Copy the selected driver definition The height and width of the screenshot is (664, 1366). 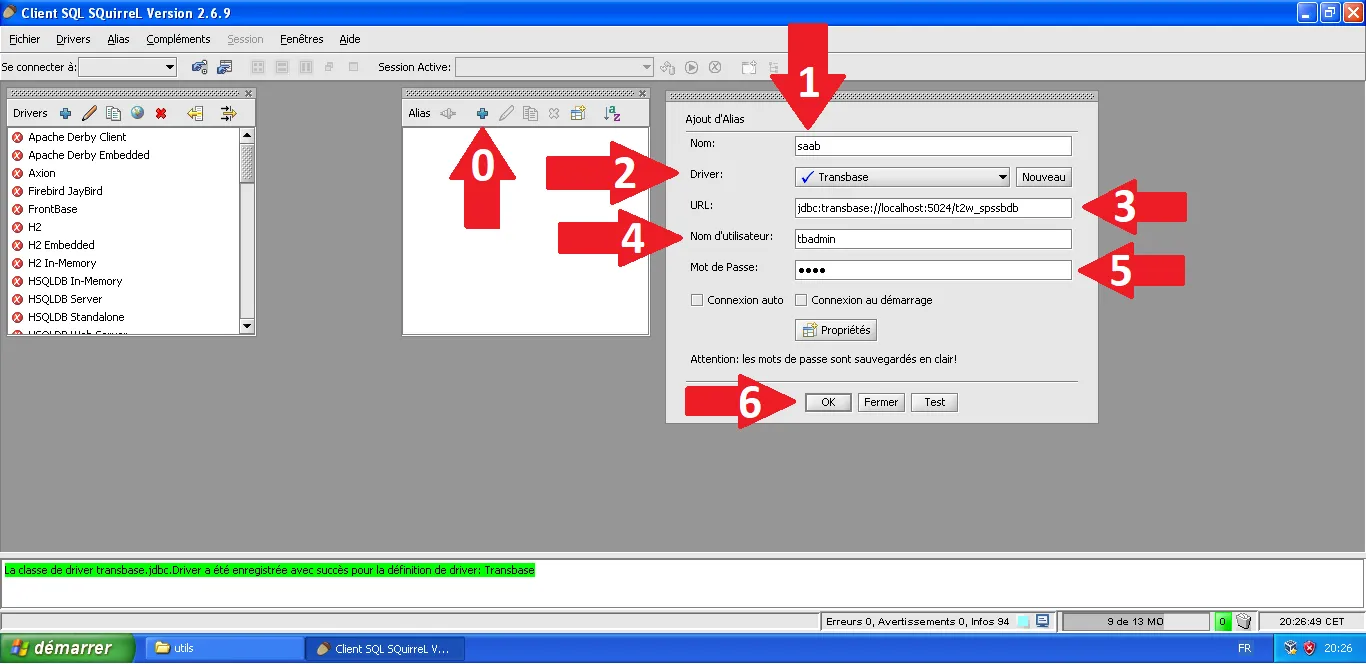[x=113, y=113]
